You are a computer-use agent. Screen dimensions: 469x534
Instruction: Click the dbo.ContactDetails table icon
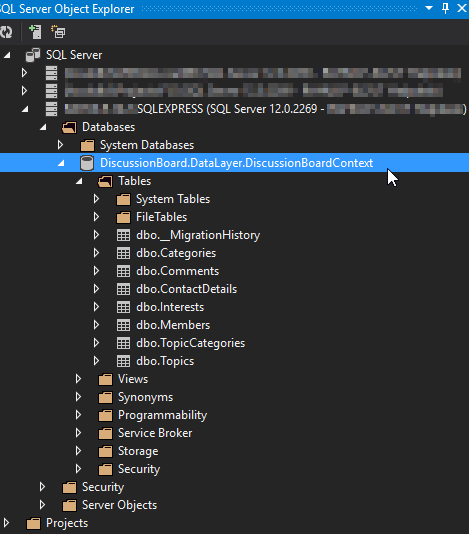123,289
